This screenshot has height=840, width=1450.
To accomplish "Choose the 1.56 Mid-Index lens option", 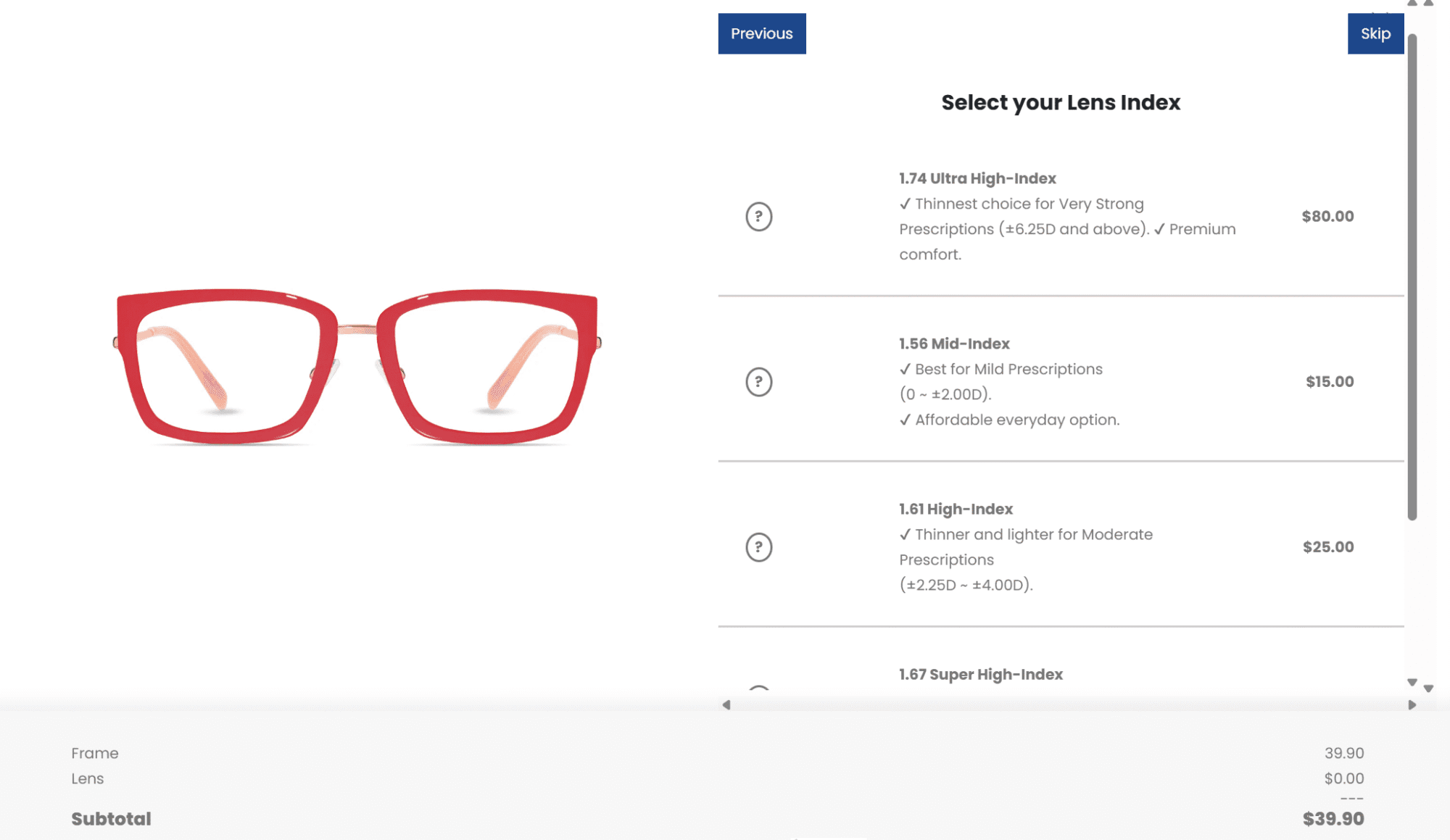I will click(x=954, y=344).
